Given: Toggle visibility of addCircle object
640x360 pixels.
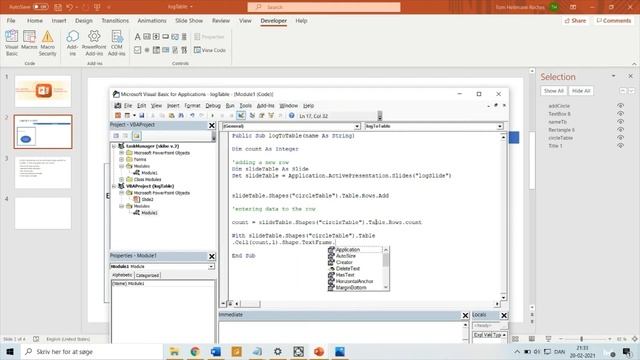Looking at the screenshot, I should (x=620, y=106).
